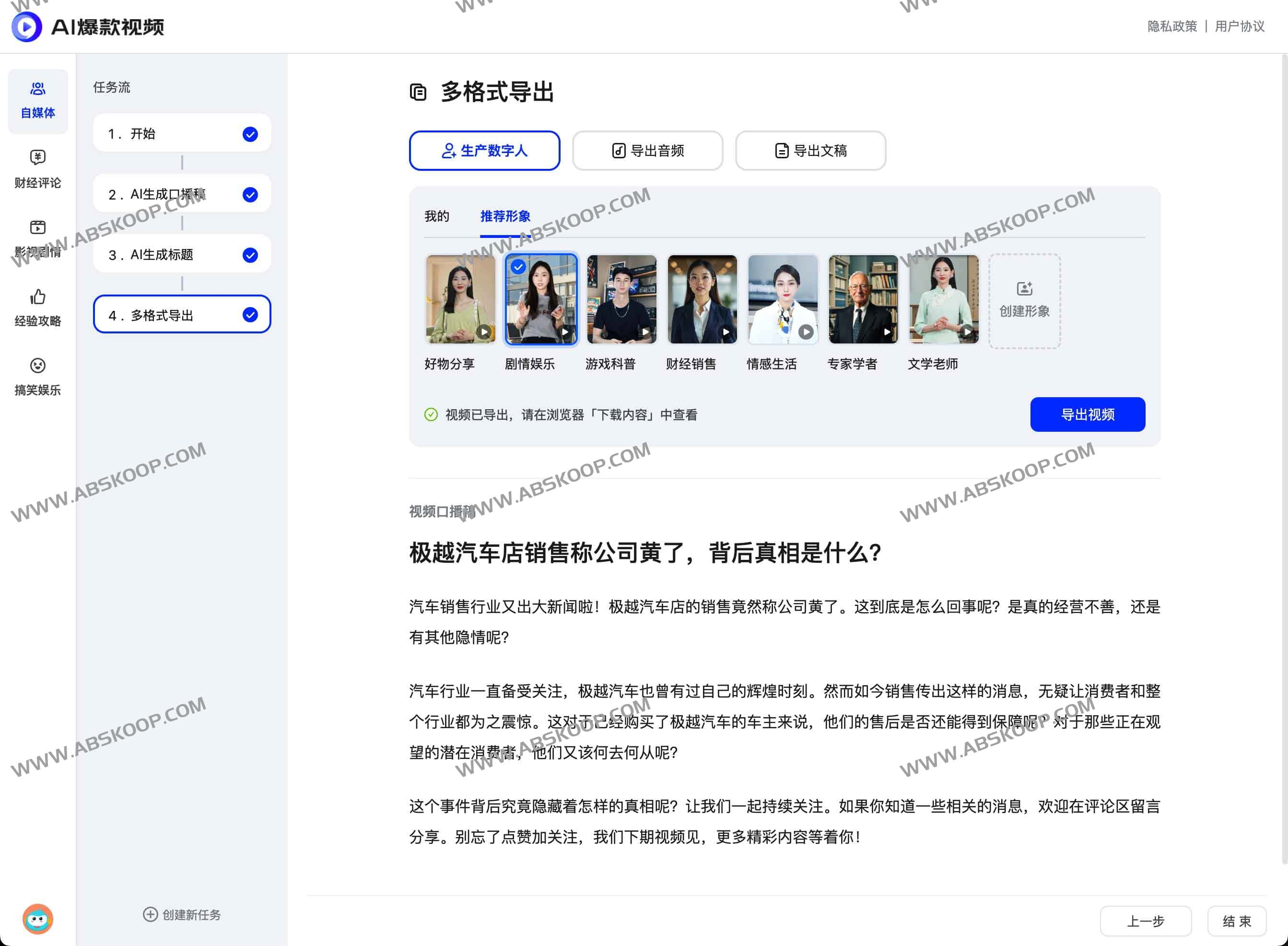Play the 专家学者 avatar preview
Image resolution: width=1288 pixels, height=946 pixels.
[887, 331]
